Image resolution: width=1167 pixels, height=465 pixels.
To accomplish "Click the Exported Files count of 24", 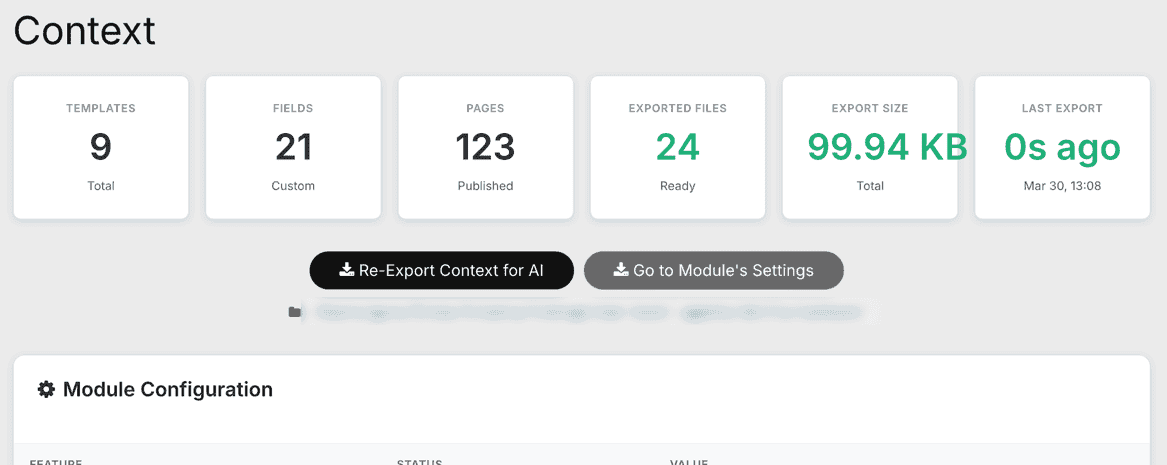I will [677, 148].
